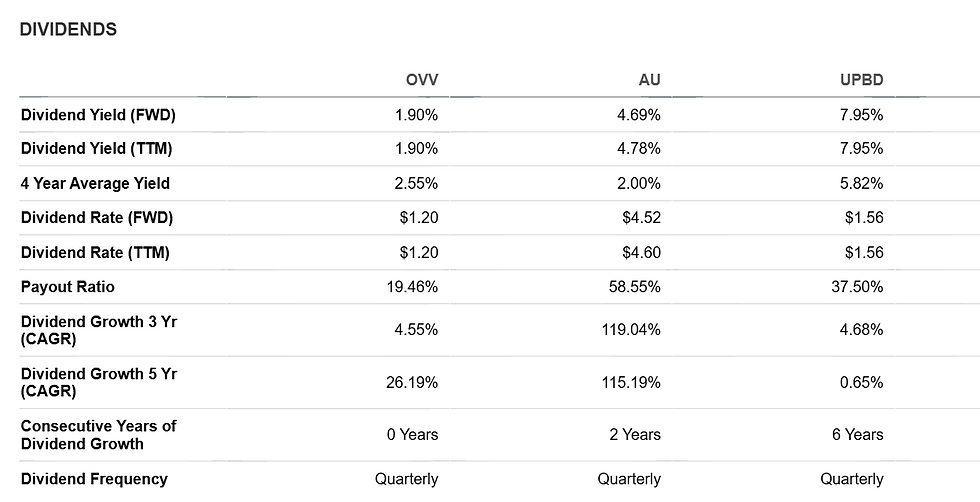Select AU's 119.04% three-year growth value
The image size is (980, 502).
click(631, 329)
